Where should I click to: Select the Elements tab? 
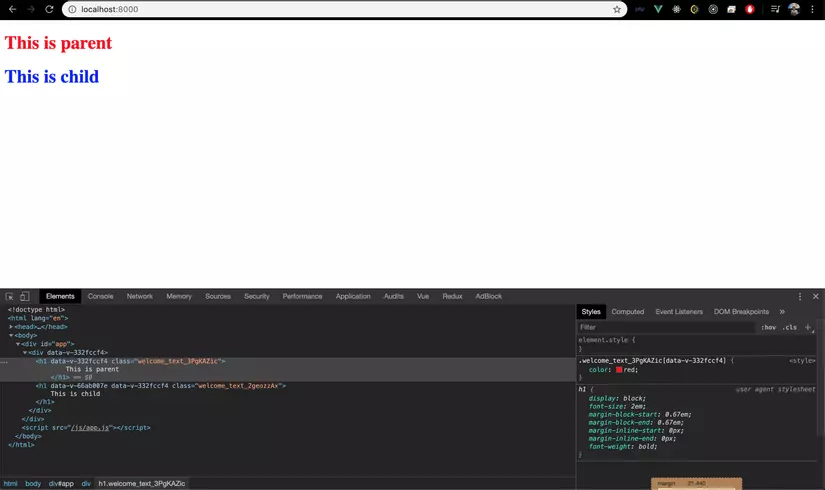[x=60, y=296]
